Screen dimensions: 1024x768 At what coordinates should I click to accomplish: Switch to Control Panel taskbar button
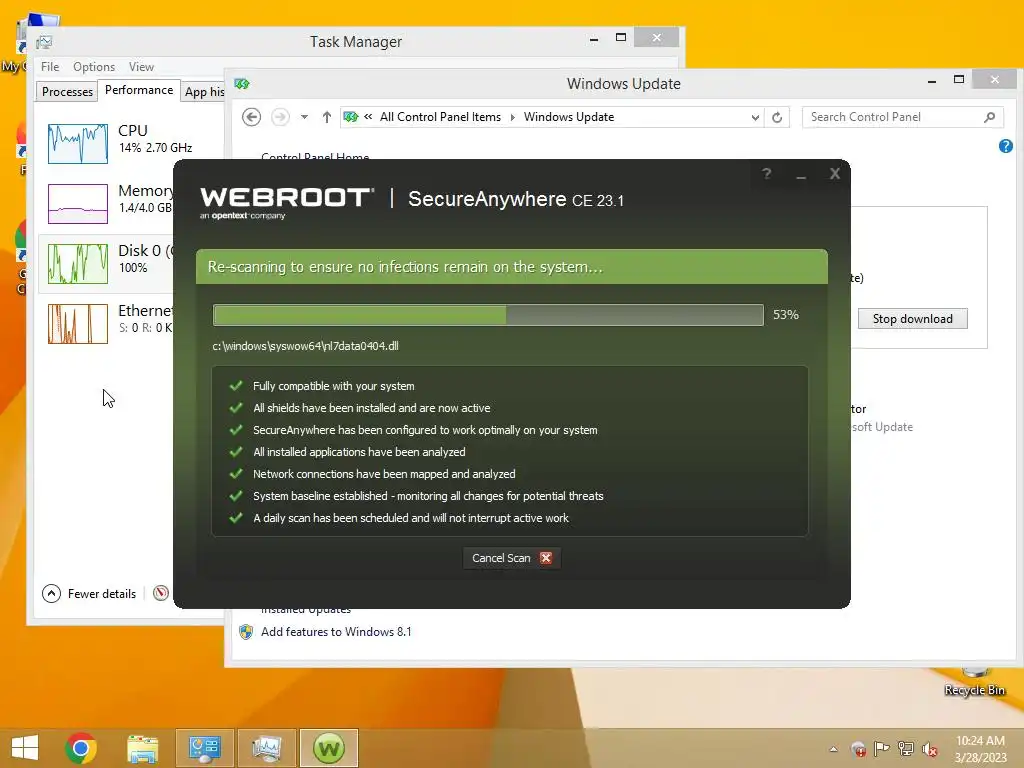pyautogui.click(x=204, y=748)
